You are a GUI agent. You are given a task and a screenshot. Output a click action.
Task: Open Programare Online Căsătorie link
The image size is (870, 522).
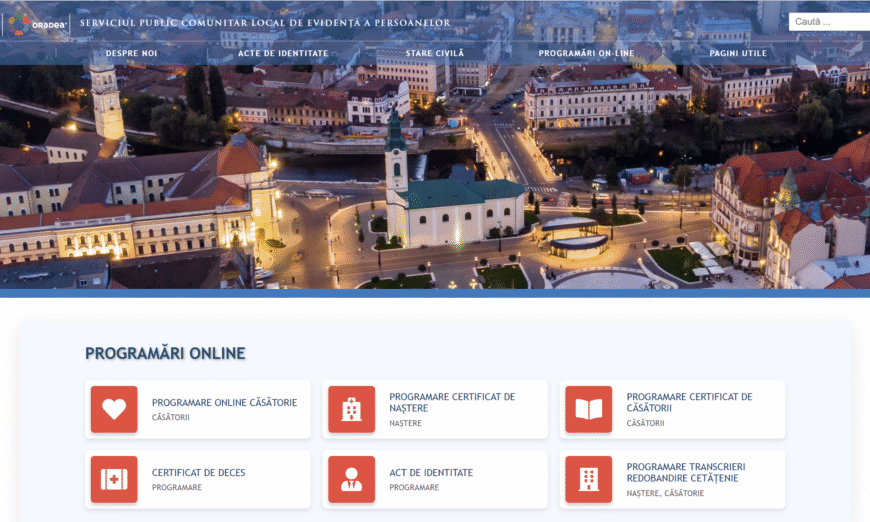click(224, 403)
